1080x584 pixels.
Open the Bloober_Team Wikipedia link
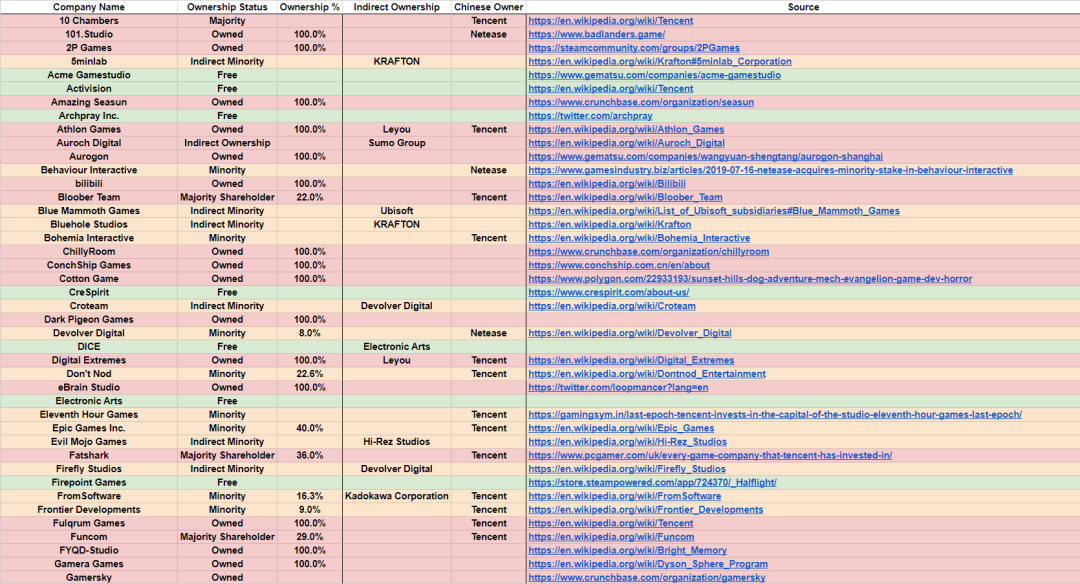pos(625,198)
